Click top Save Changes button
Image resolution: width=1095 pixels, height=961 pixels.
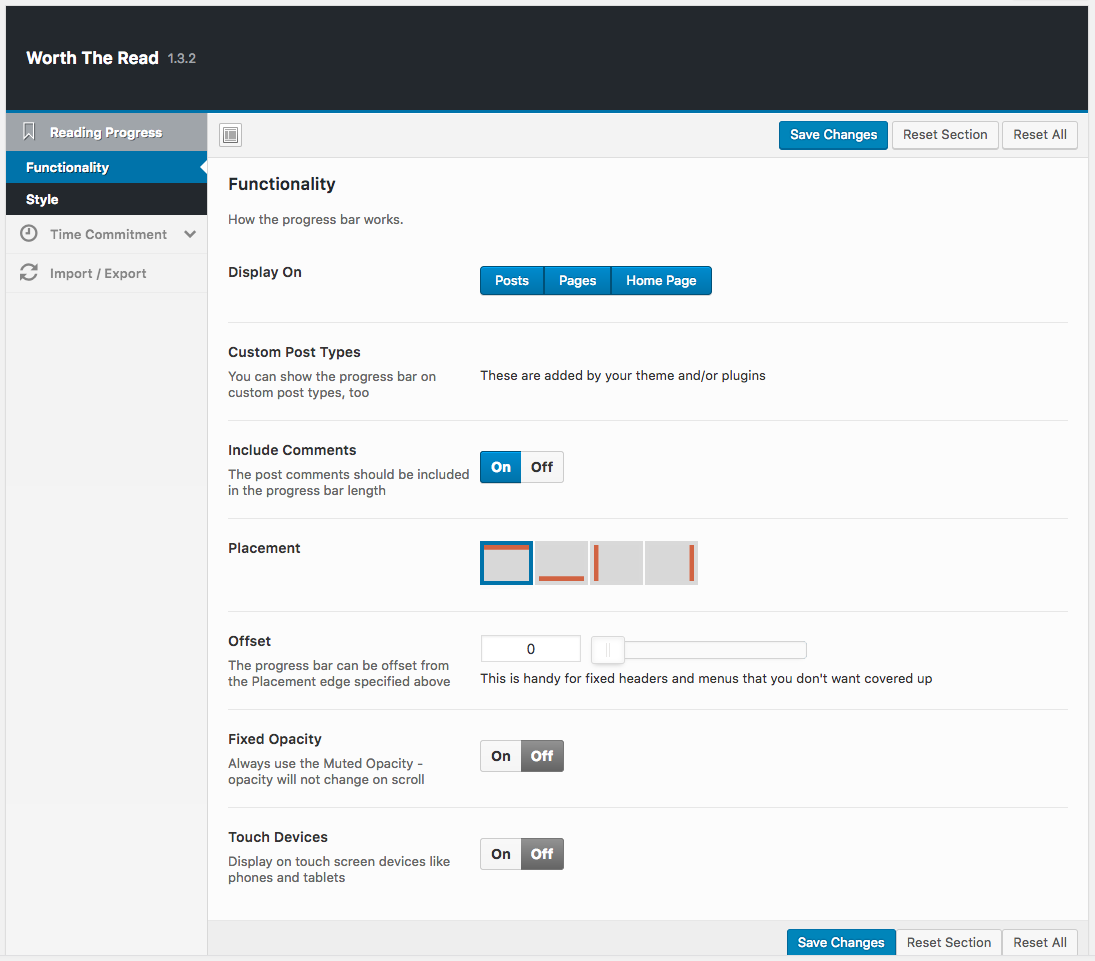[833, 135]
